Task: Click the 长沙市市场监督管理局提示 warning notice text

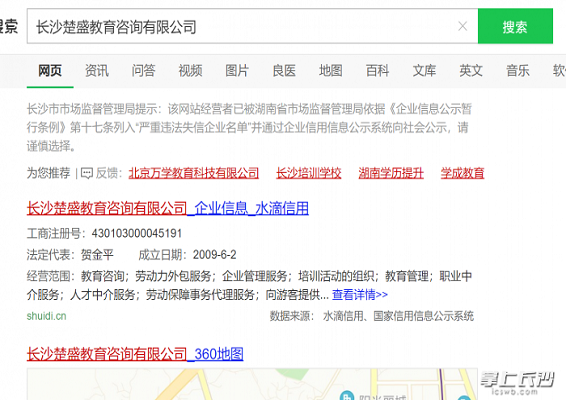Action: pos(249,127)
